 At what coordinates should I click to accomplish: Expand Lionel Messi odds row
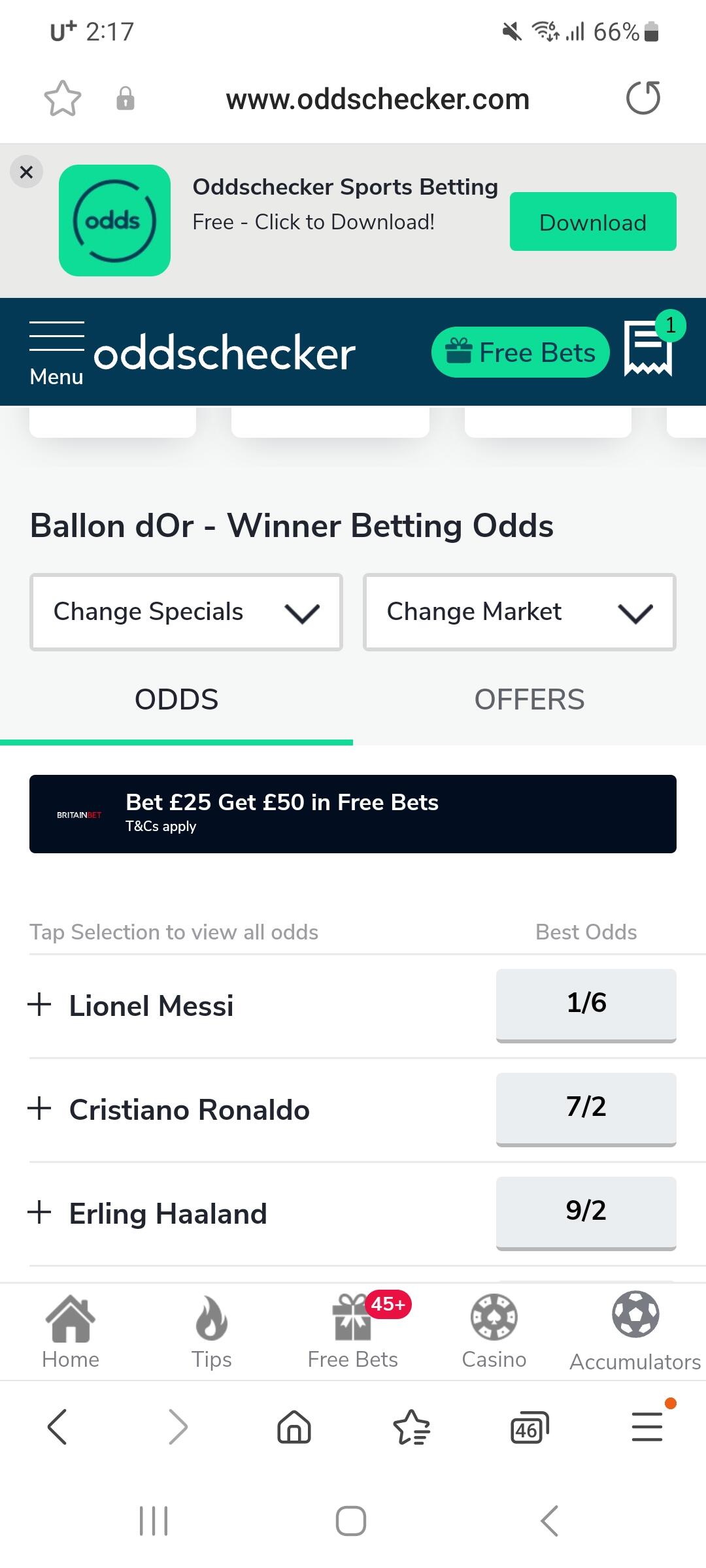(40, 1005)
